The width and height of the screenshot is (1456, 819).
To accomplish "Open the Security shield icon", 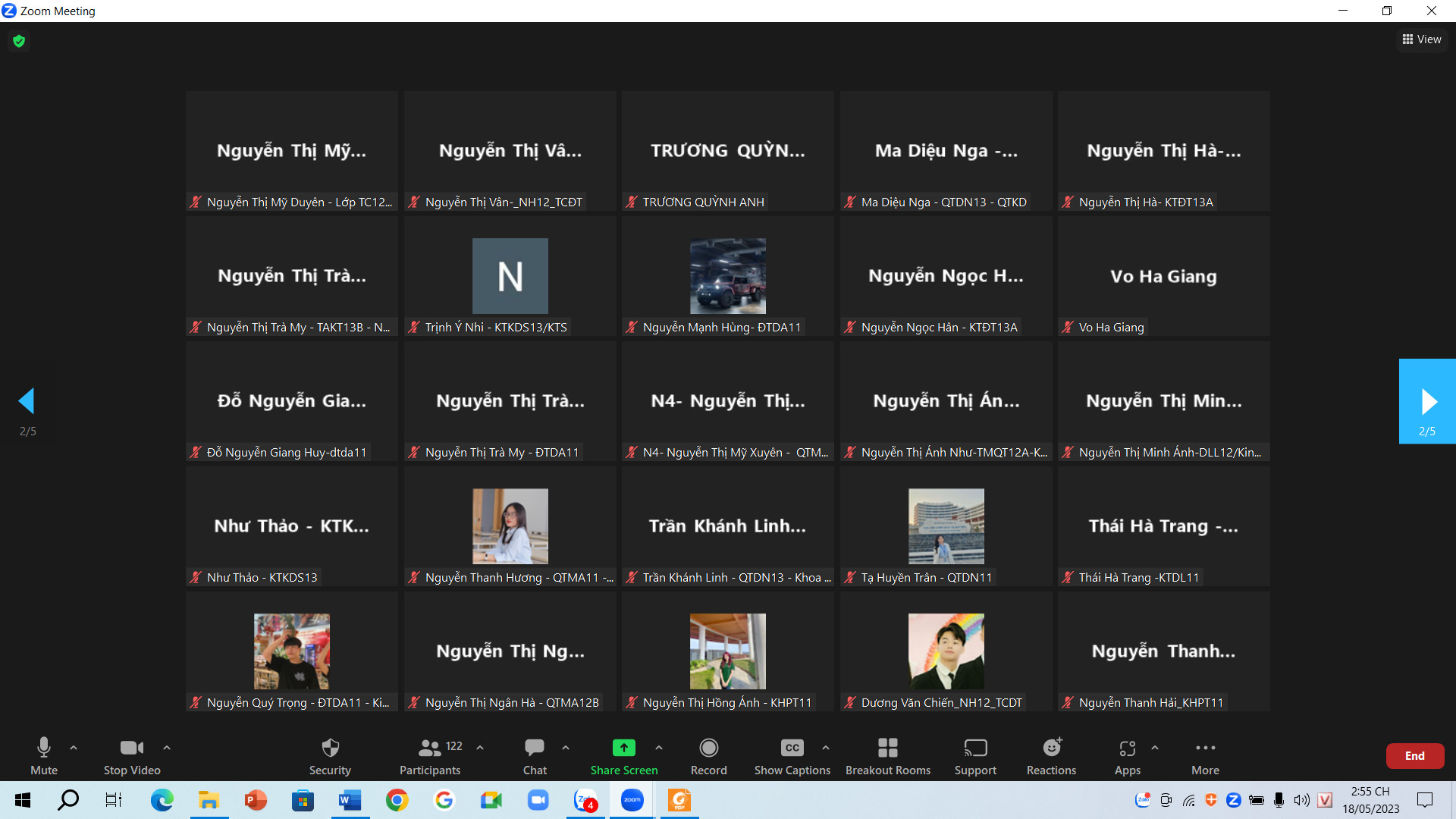I will pyautogui.click(x=330, y=748).
